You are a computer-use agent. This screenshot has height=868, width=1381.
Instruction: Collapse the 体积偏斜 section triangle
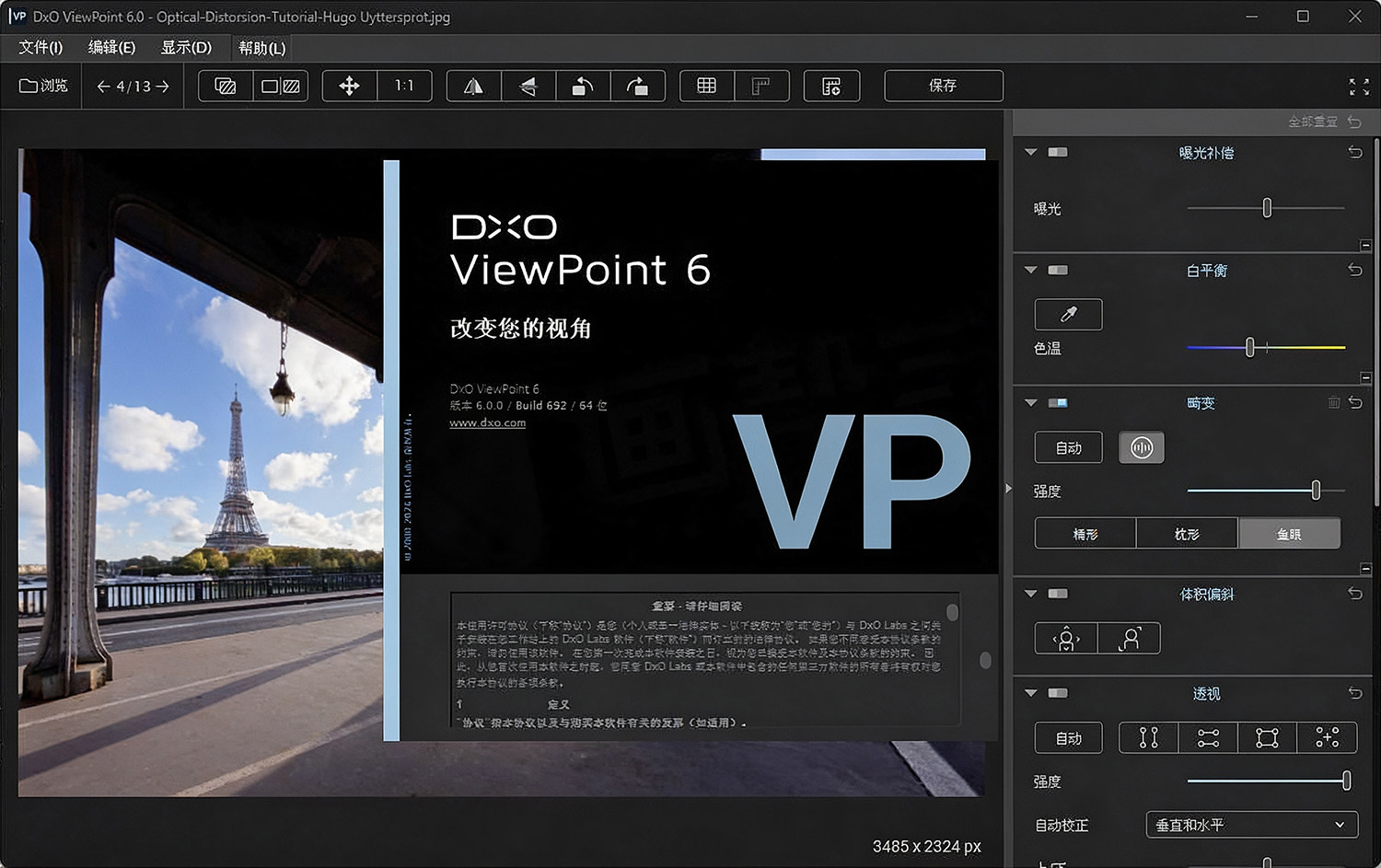point(1031,594)
